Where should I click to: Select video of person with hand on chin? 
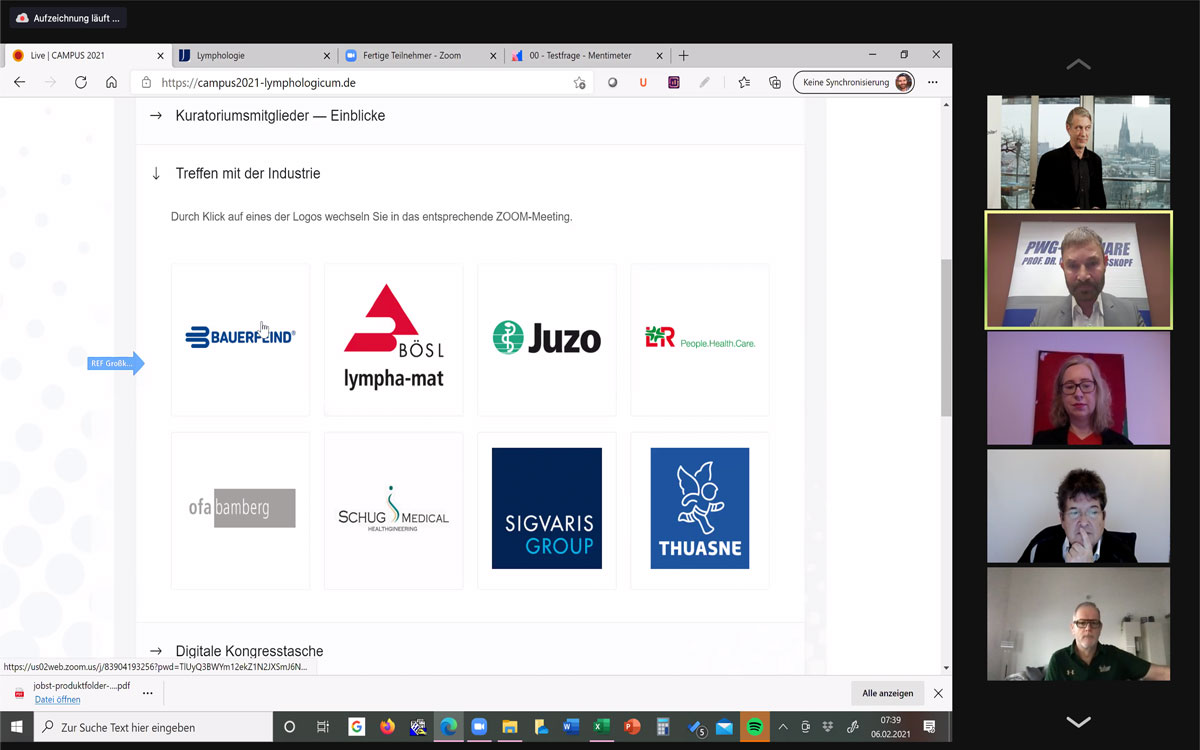coord(1078,506)
